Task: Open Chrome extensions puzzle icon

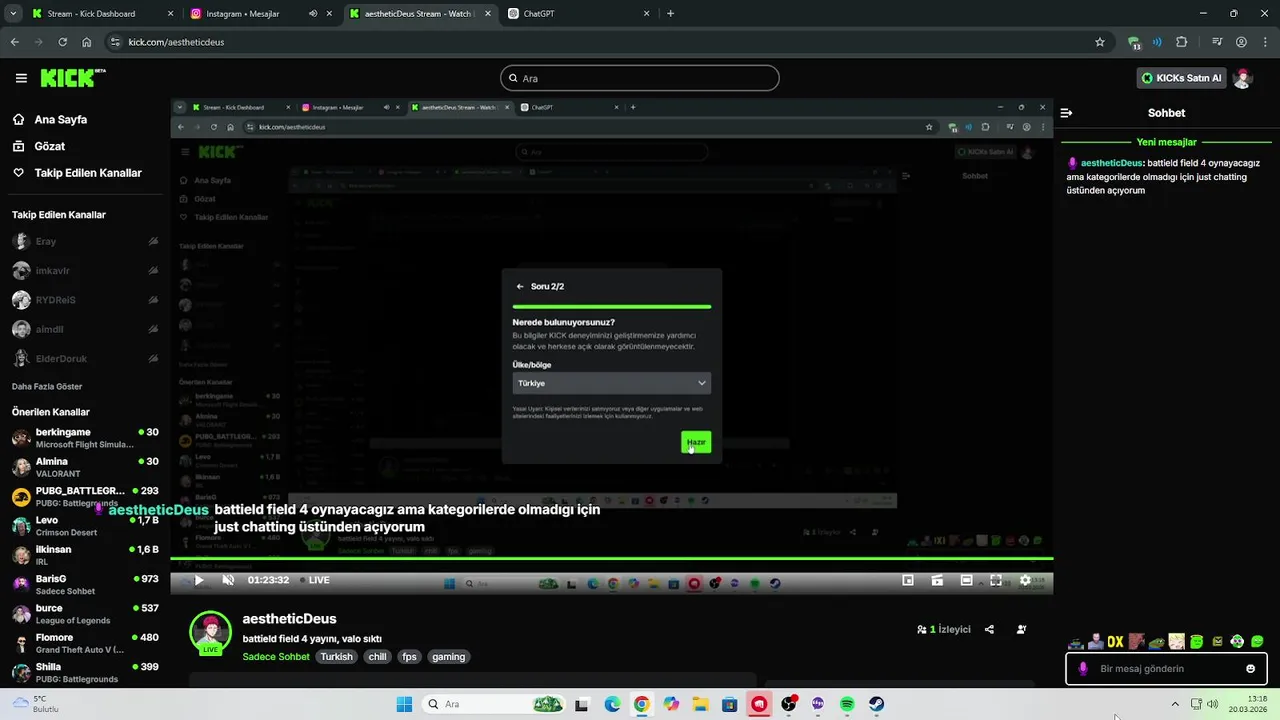Action: 1182,42
